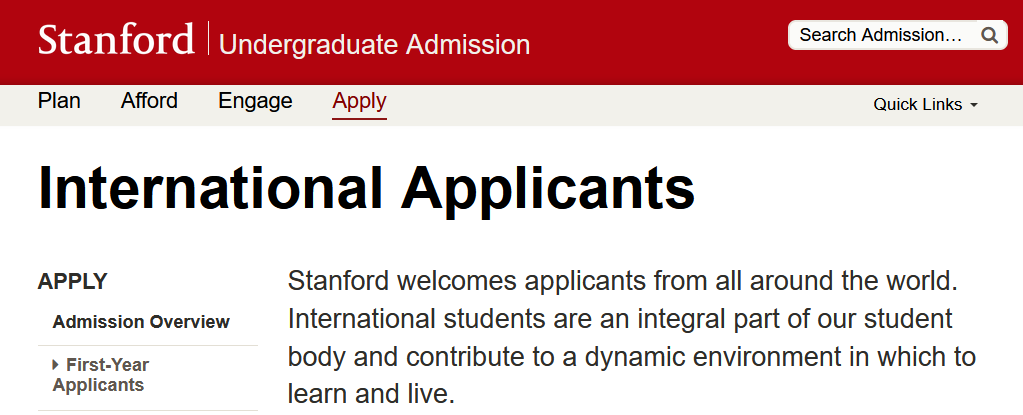Click the Quick Links caret arrow

click(x=974, y=105)
